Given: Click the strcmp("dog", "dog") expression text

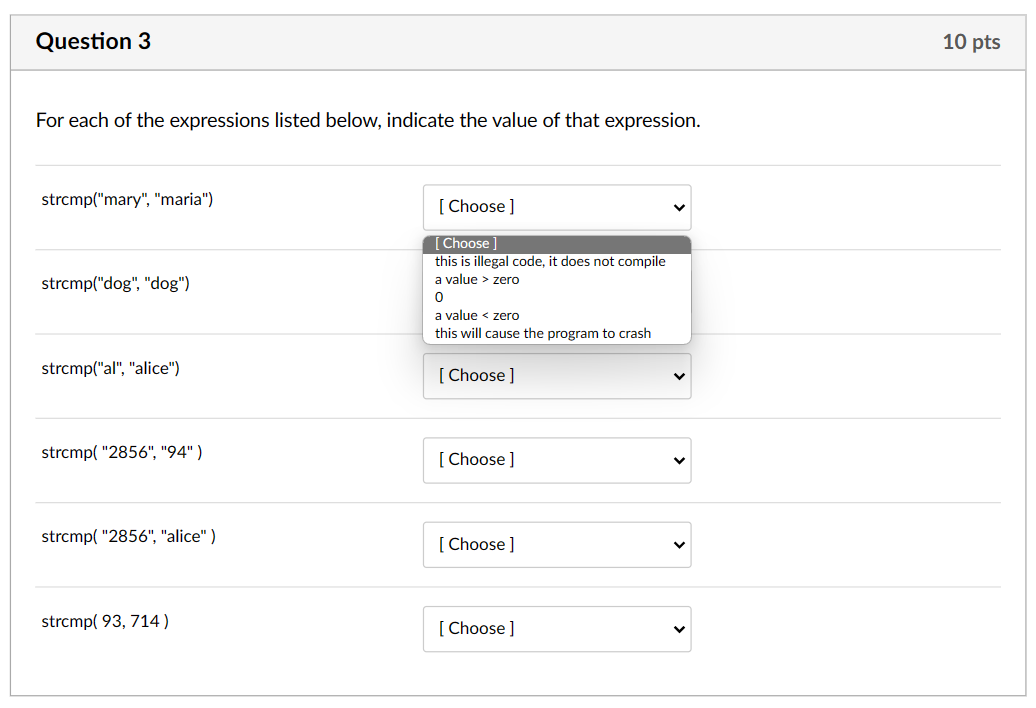Looking at the screenshot, I should tap(112, 283).
